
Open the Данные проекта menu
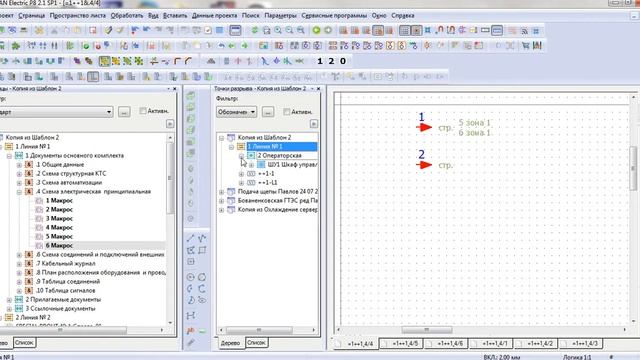point(214,16)
